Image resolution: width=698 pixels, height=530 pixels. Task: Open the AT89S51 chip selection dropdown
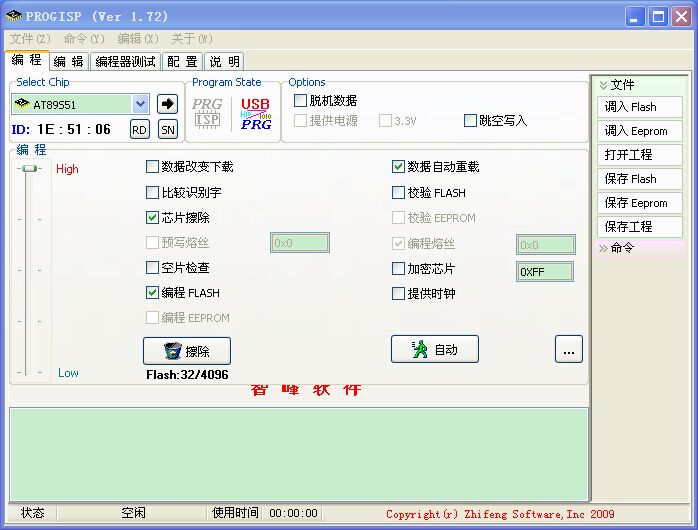tap(140, 104)
